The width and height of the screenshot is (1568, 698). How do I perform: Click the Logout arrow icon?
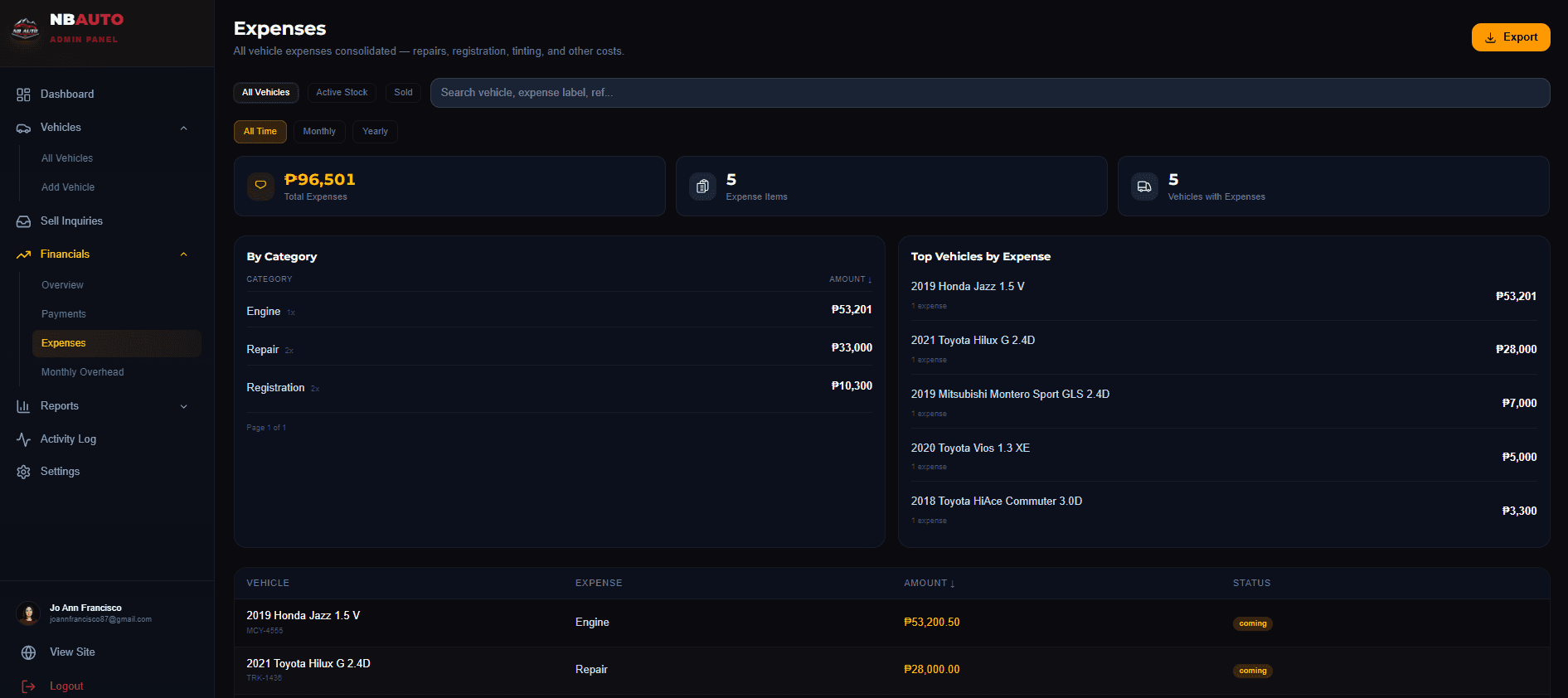tap(28, 686)
